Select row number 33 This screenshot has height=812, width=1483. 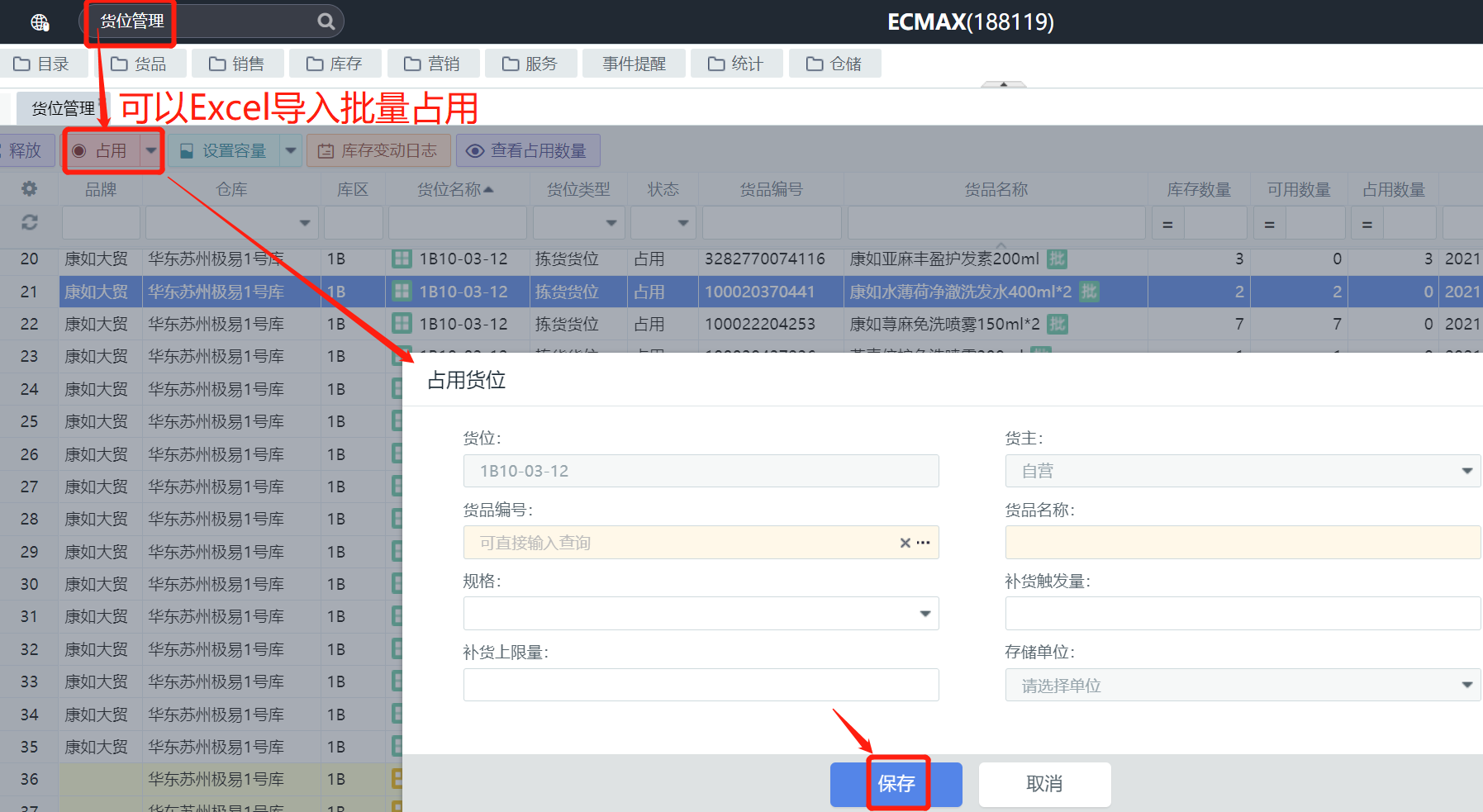click(29, 681)
